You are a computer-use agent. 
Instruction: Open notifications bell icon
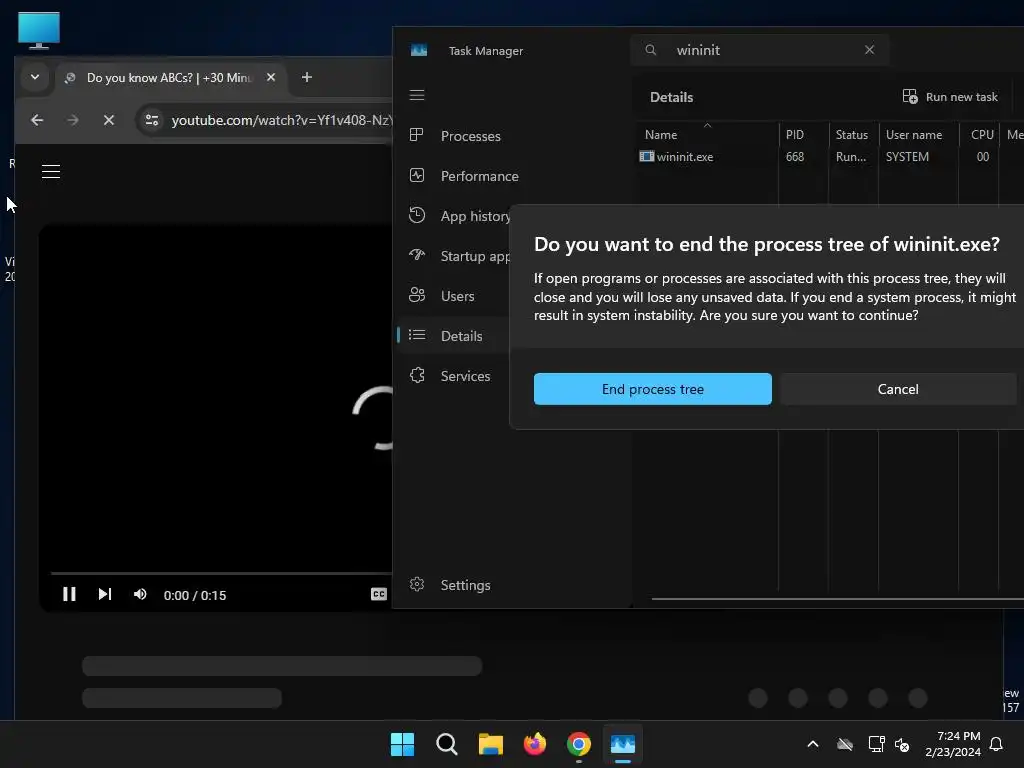click(996, 744)
